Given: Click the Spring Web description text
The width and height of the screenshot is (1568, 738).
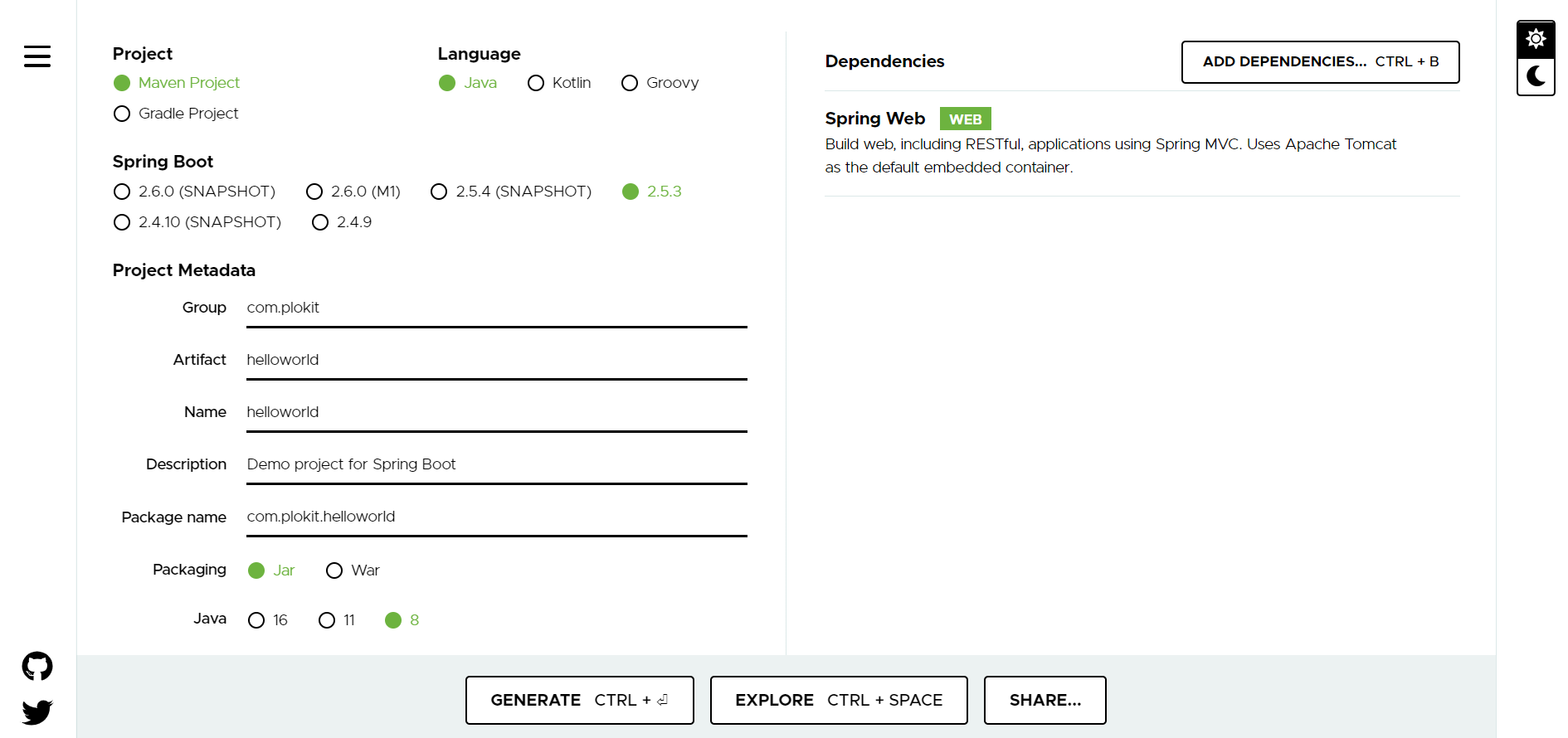Looking at the screenshot, I should [1111, 156].
